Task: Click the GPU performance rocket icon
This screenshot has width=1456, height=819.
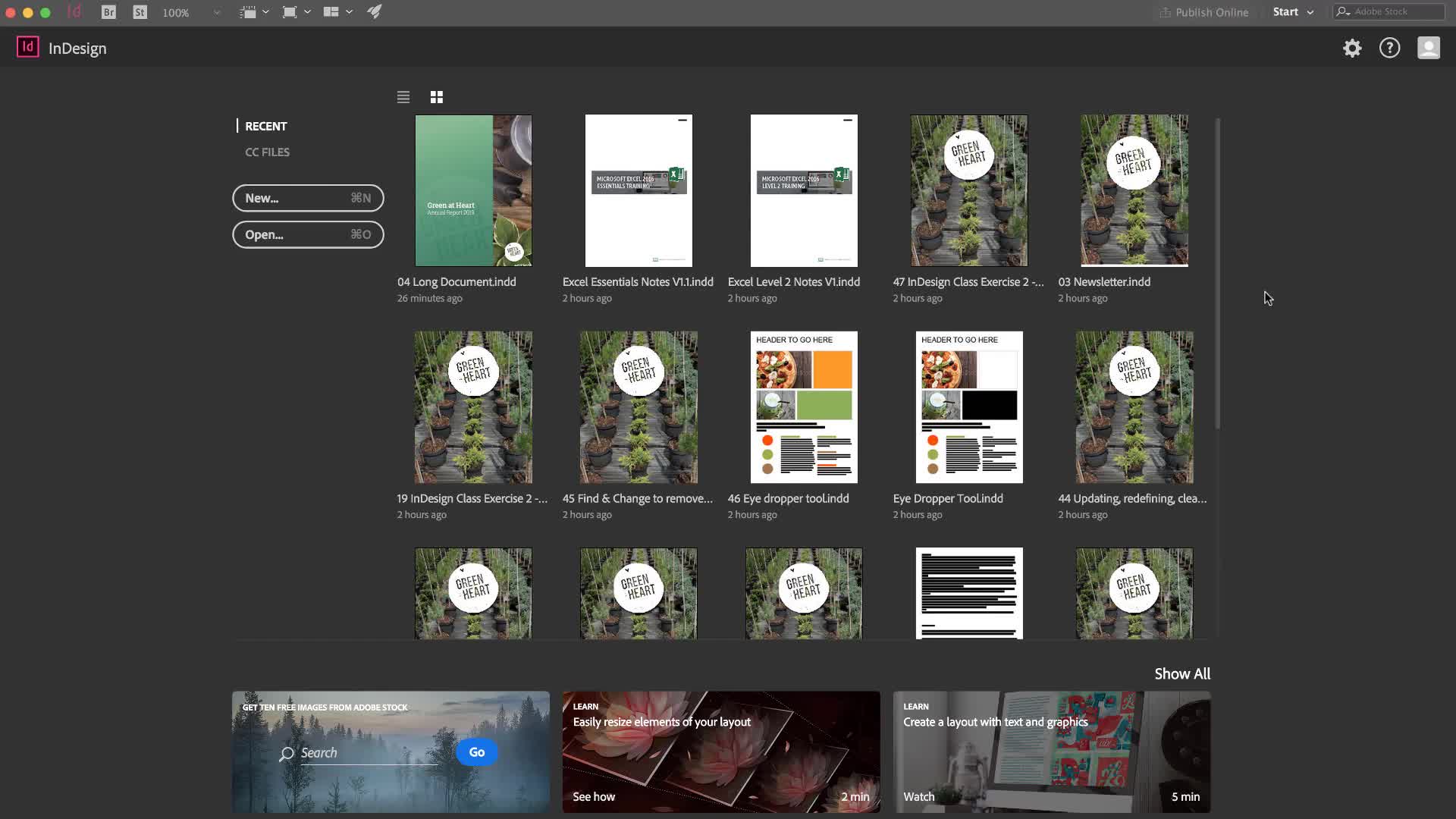Action: tap(375, 12)
